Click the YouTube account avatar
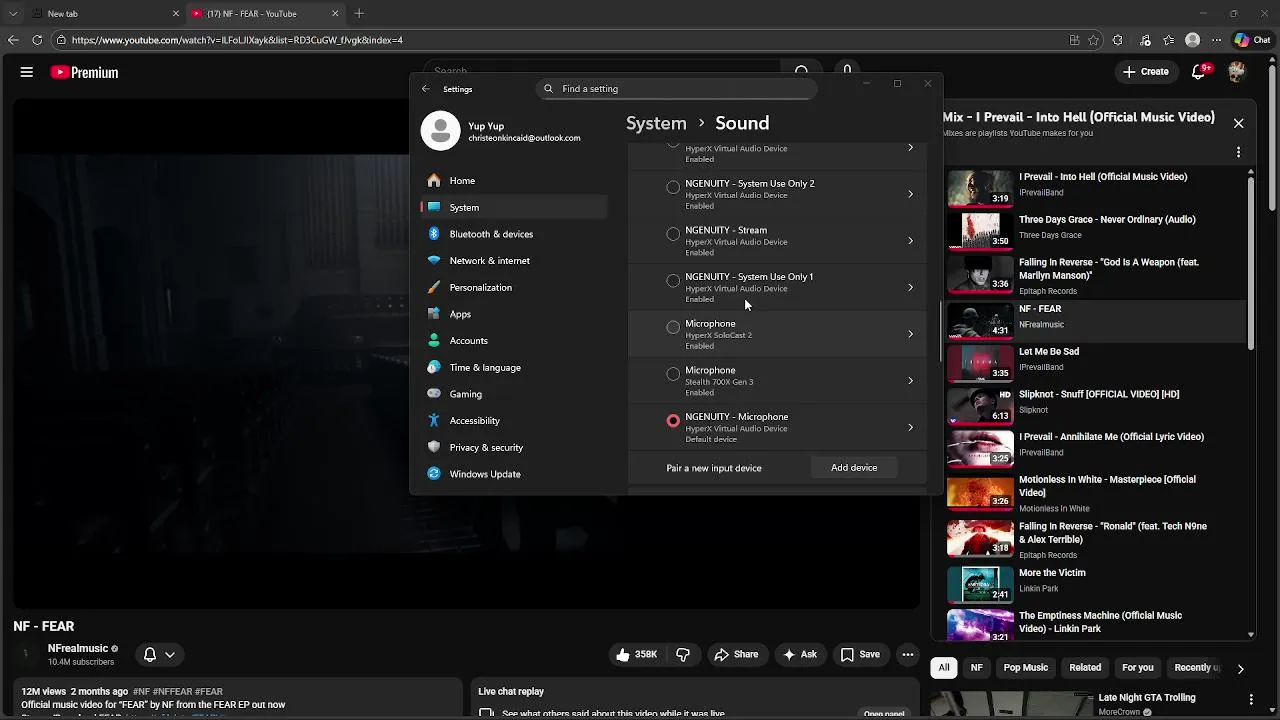1280x720 pixels. (x=1237, y=72)
